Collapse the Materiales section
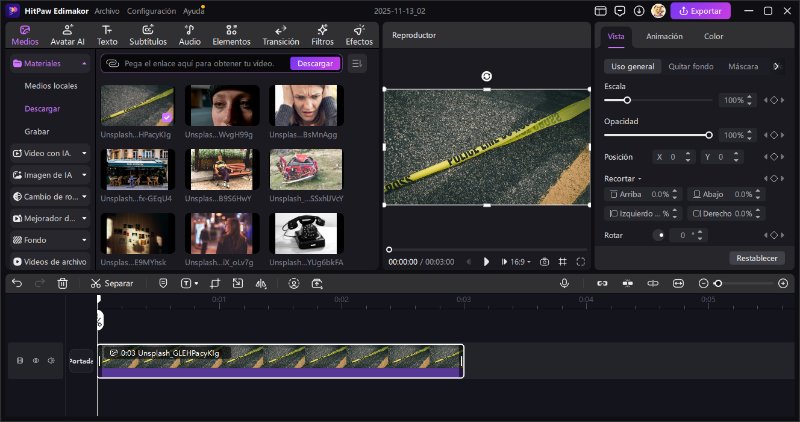 (x=84, y=63)
